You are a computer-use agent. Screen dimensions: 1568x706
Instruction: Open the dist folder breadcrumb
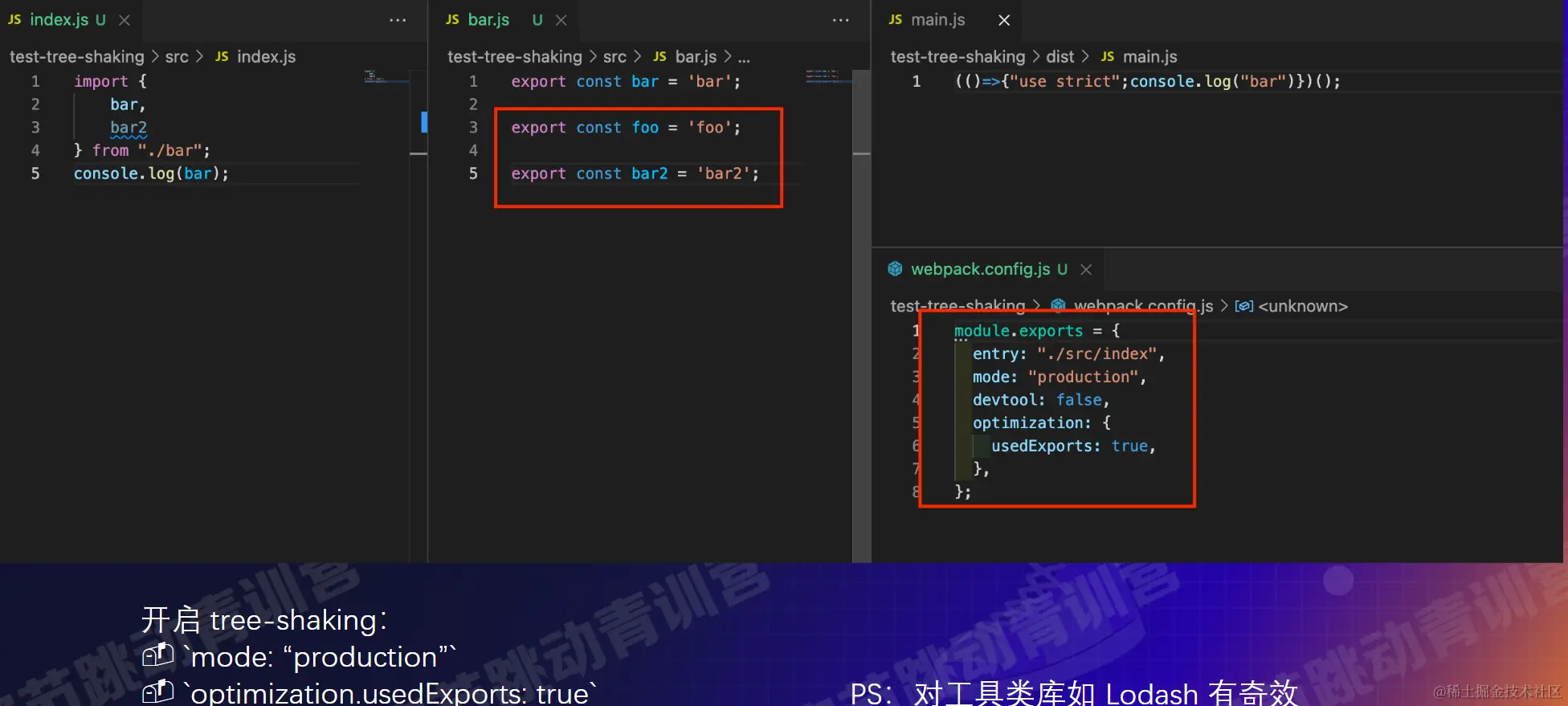tap(1060, 57)
